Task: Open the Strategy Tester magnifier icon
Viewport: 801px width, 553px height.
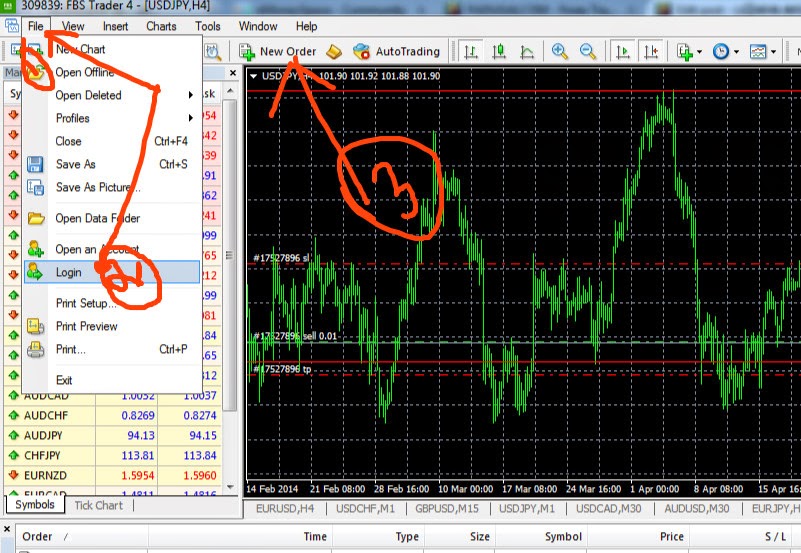Action: (213, 51)
